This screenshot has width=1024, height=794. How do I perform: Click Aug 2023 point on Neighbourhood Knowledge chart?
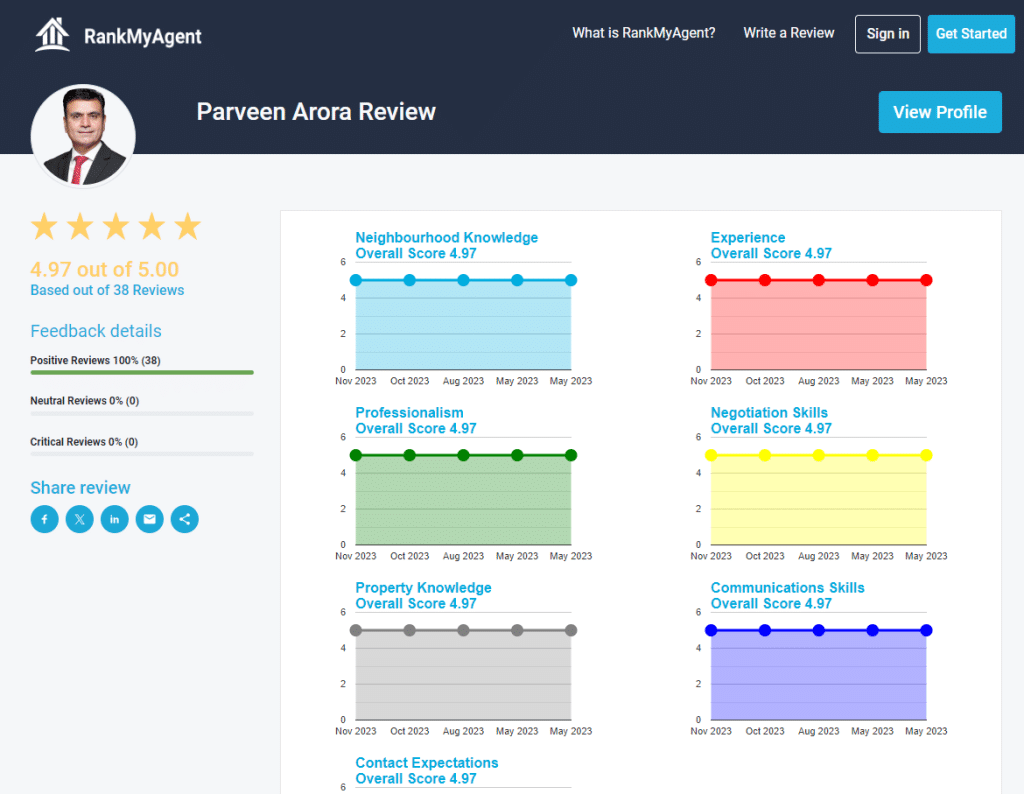coord(463,280)
